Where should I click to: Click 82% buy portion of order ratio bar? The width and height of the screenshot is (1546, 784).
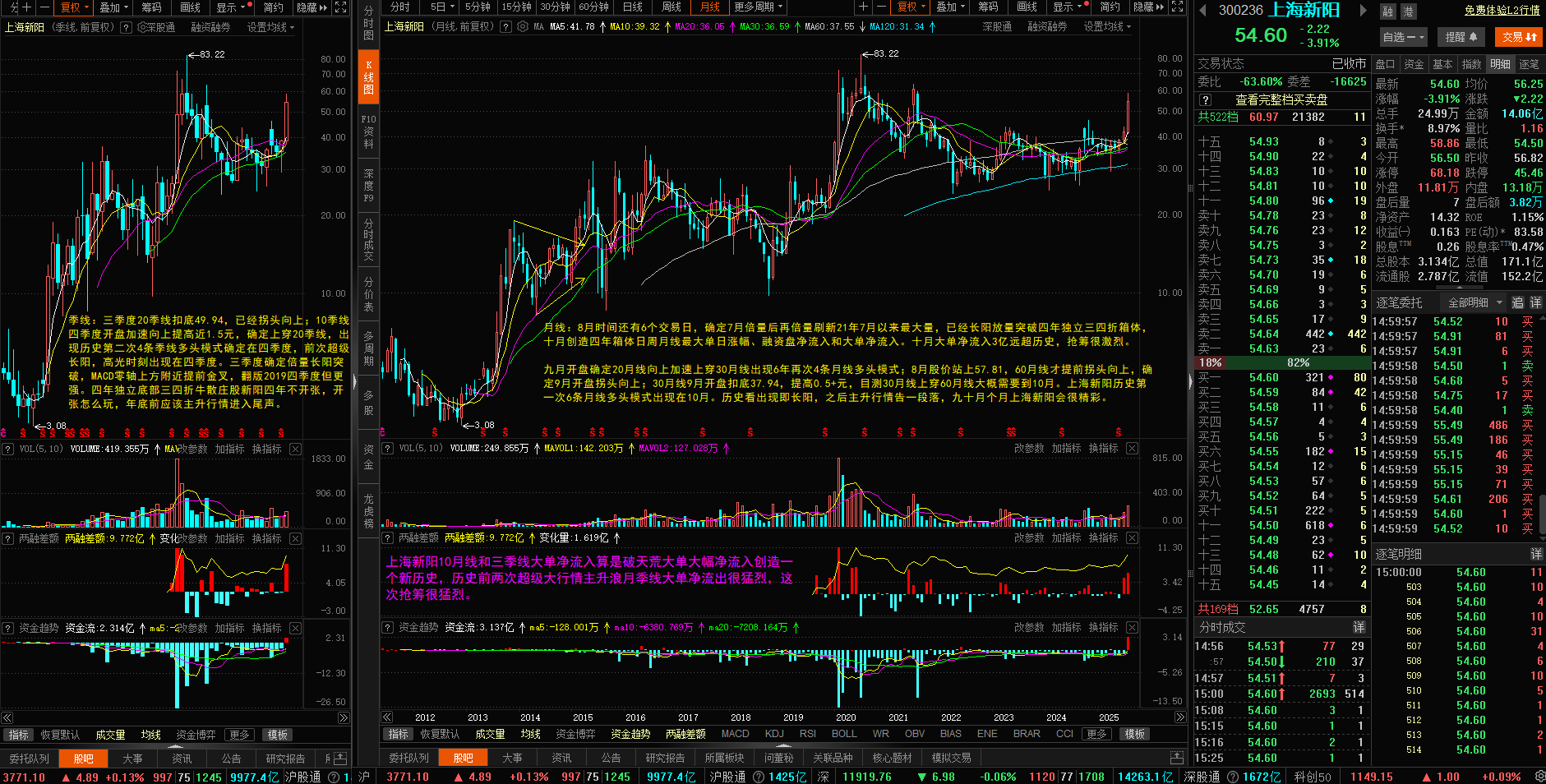coord(1299,362)
